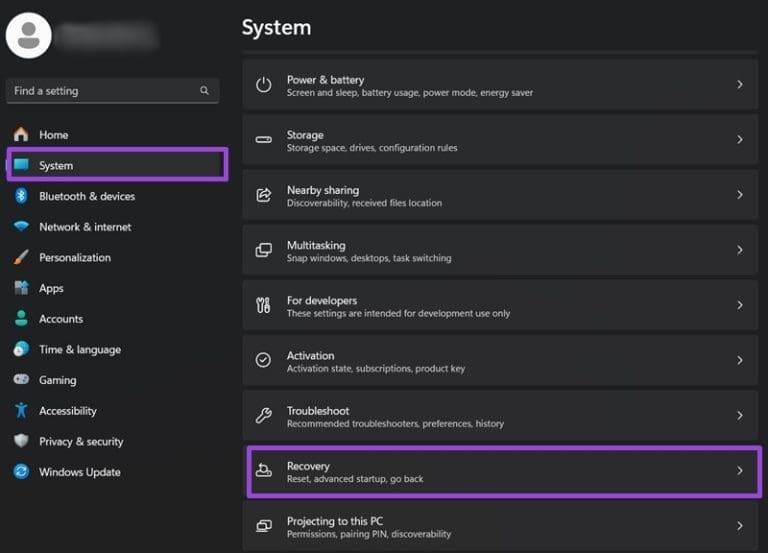Screen dimensions: 768x553
Task: Open Troubleshoot settings title
Action: click(x=318, y=410)
